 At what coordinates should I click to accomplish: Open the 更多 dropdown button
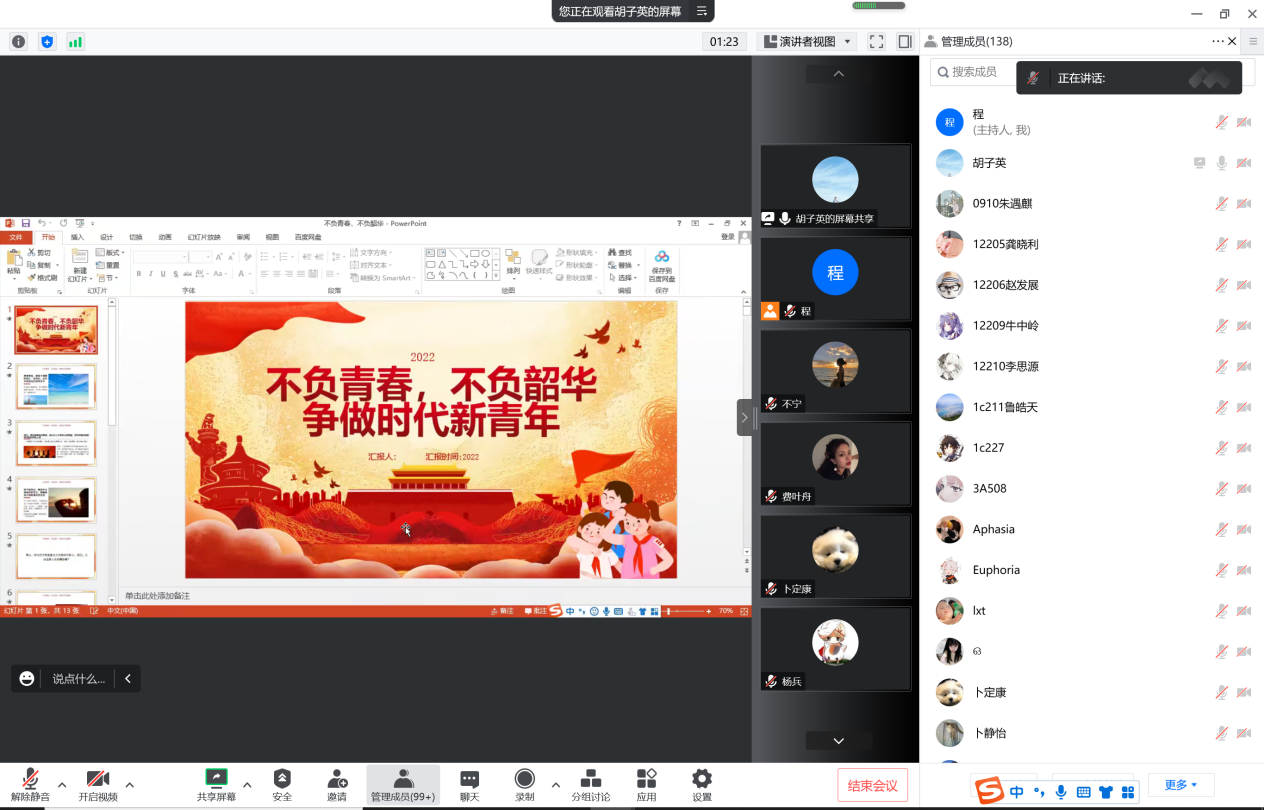pos(1180,784)
